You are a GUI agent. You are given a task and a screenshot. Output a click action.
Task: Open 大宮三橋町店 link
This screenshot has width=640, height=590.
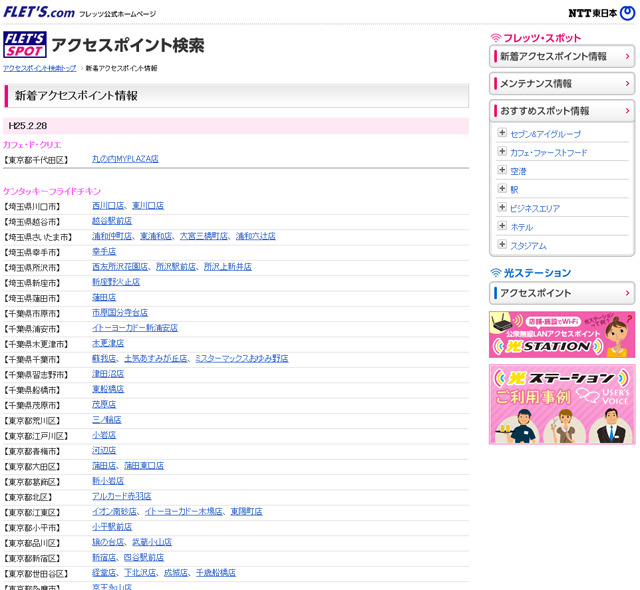click(204, 236)
